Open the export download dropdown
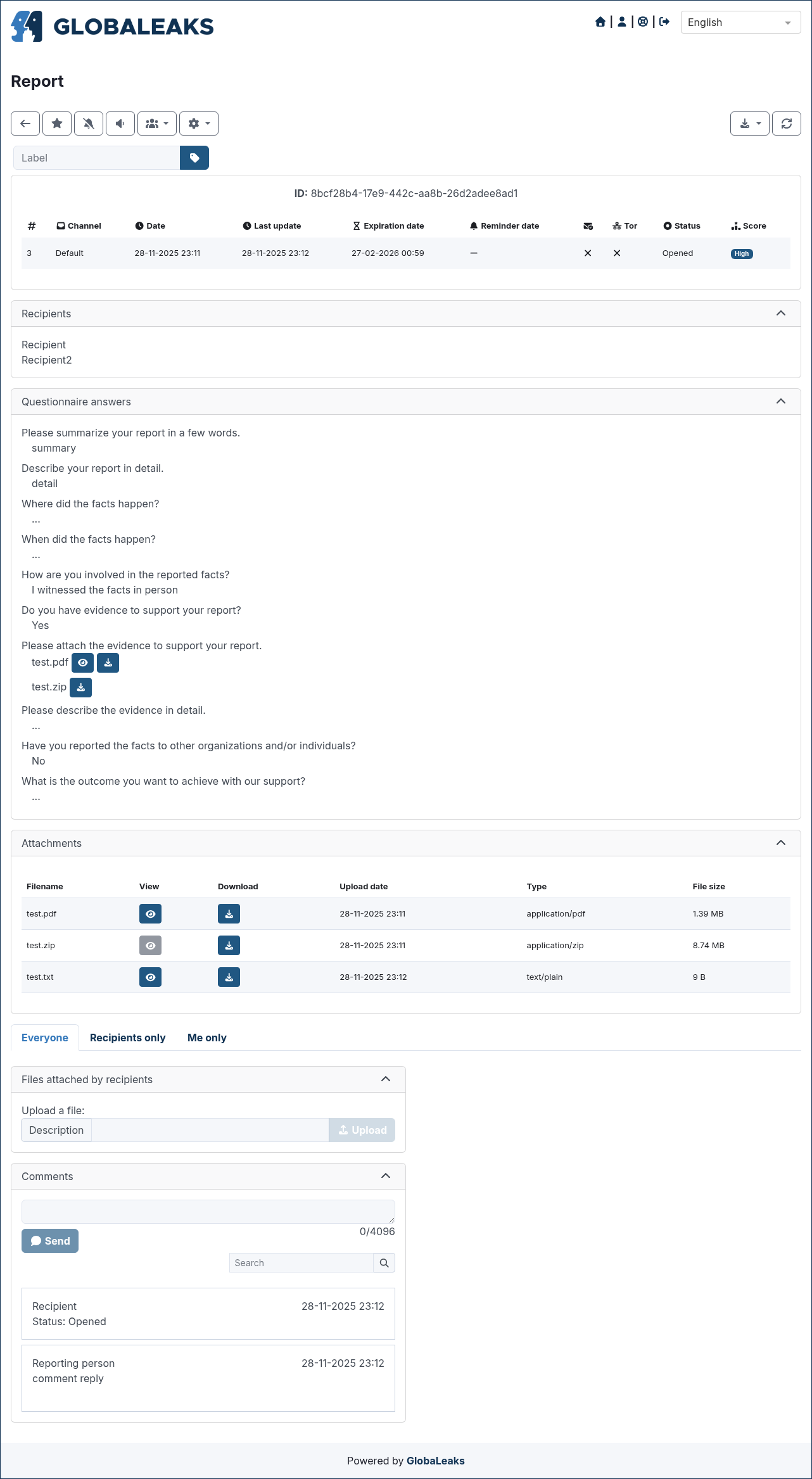This screenshot has height=1479, width=812. point(750,124)
